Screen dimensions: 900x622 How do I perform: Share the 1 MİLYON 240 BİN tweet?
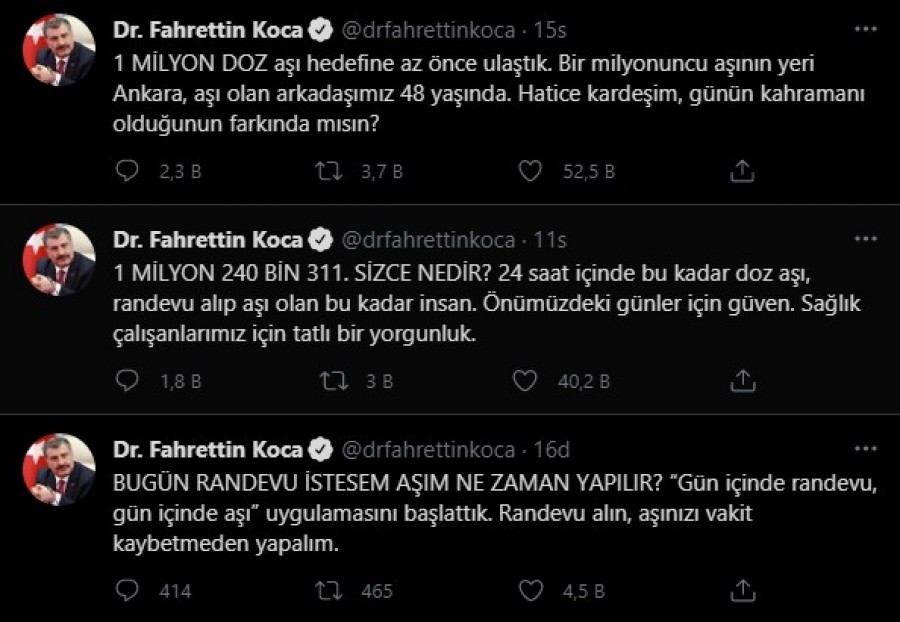pyautogui.click(x=742, y=381)
